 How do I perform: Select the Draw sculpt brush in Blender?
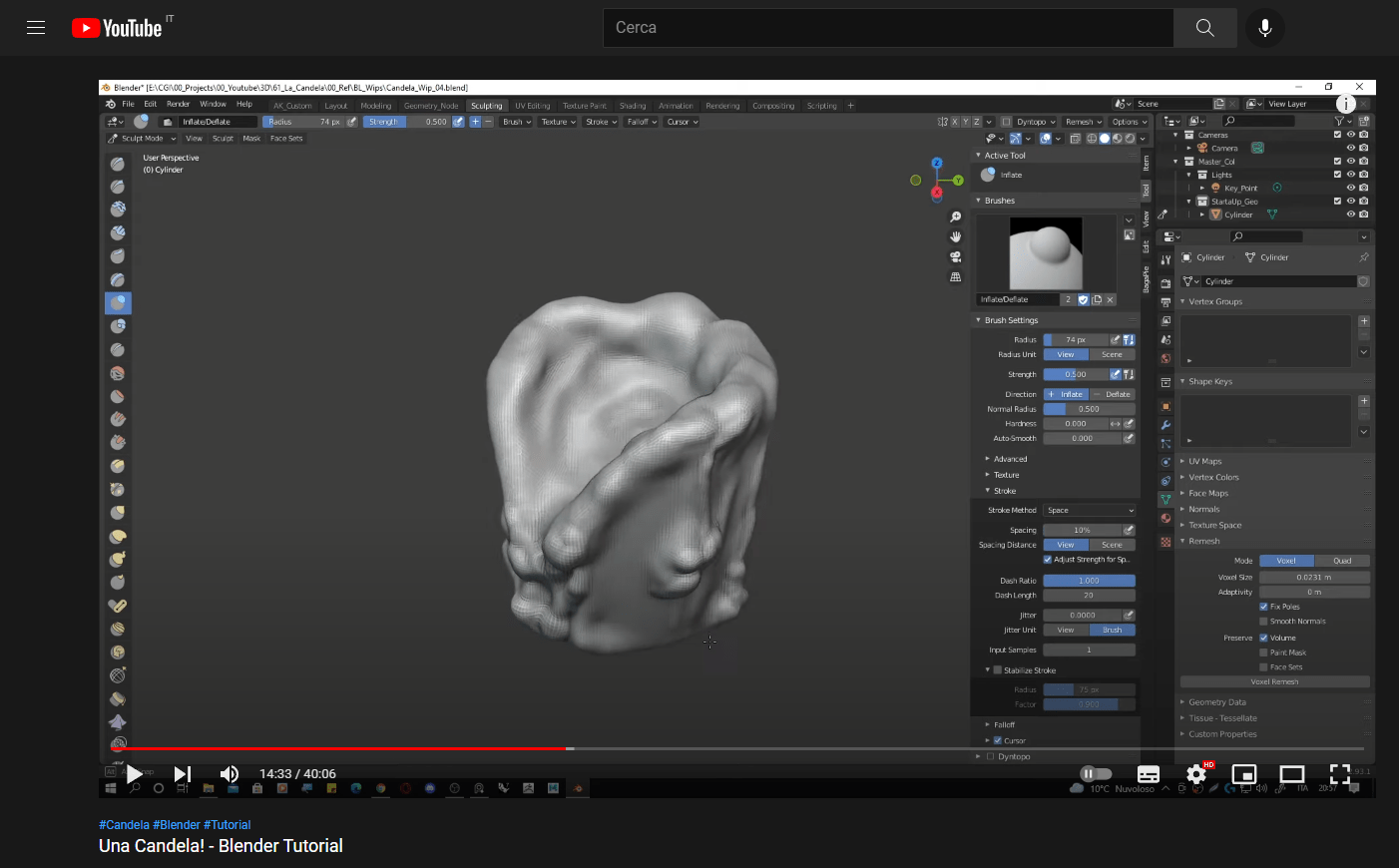(118, 164)
